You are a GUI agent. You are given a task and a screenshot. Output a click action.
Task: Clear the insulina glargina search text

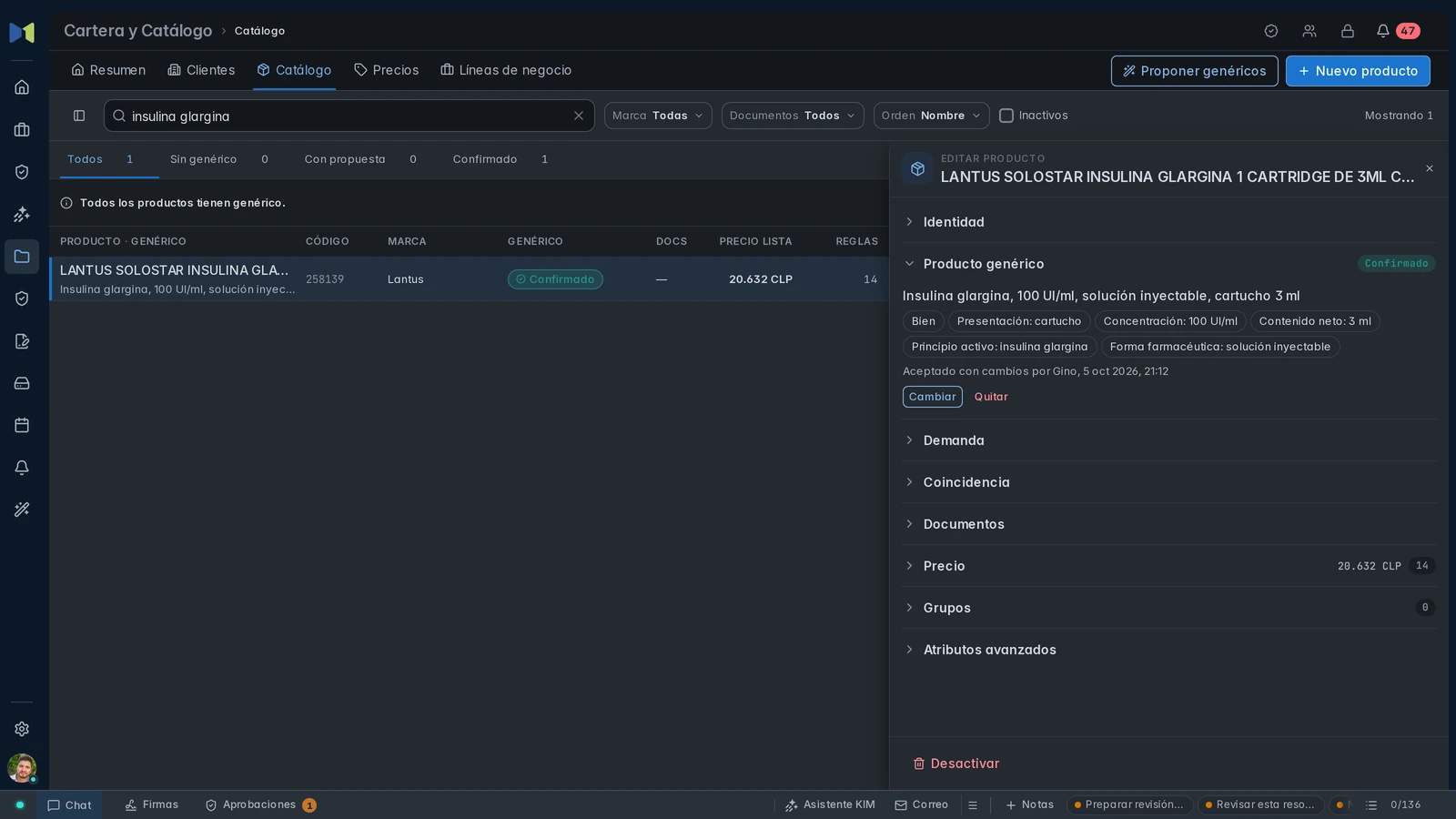coord(579,116)
